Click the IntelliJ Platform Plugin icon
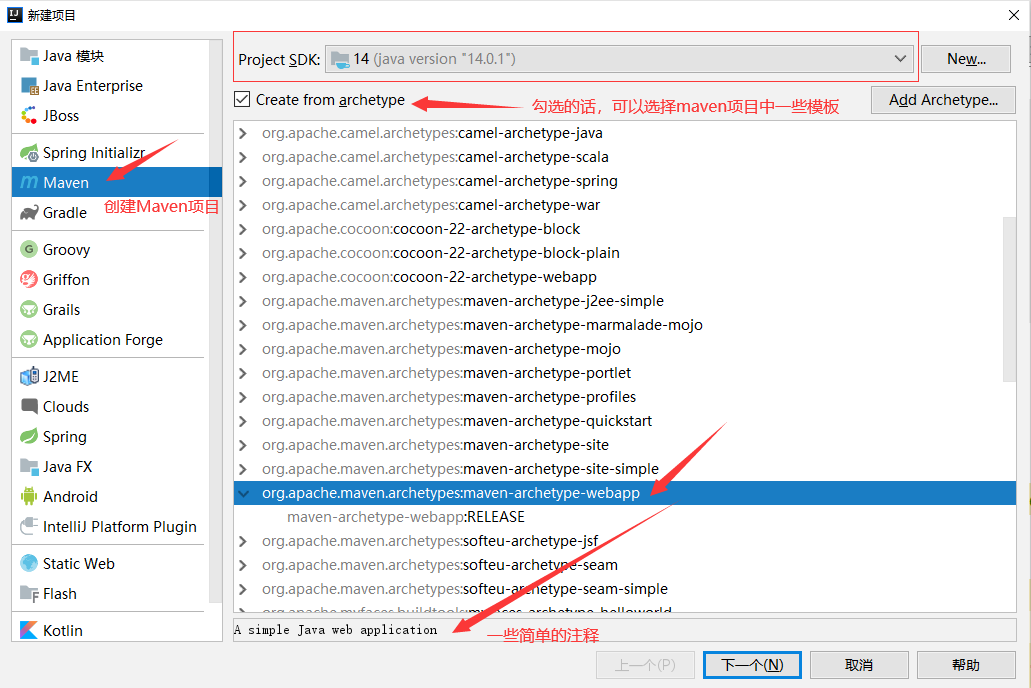This screenshot has height=688, width=1031. tap(29, 526)
